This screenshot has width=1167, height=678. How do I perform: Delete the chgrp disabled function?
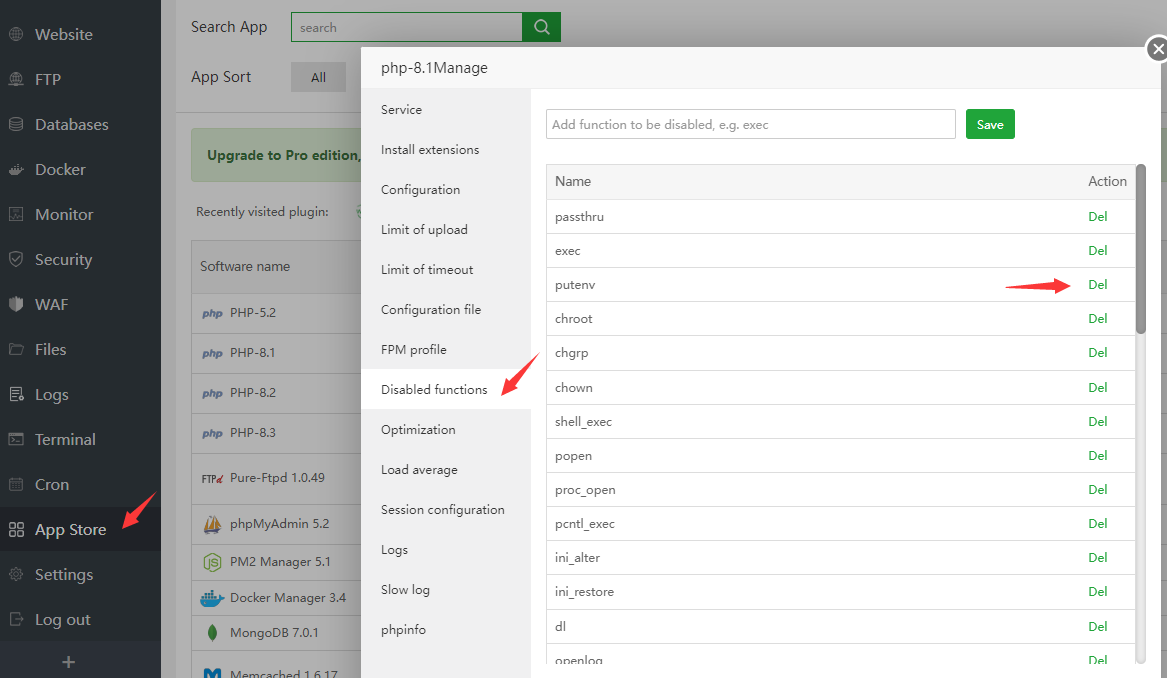click(1098, 353)
